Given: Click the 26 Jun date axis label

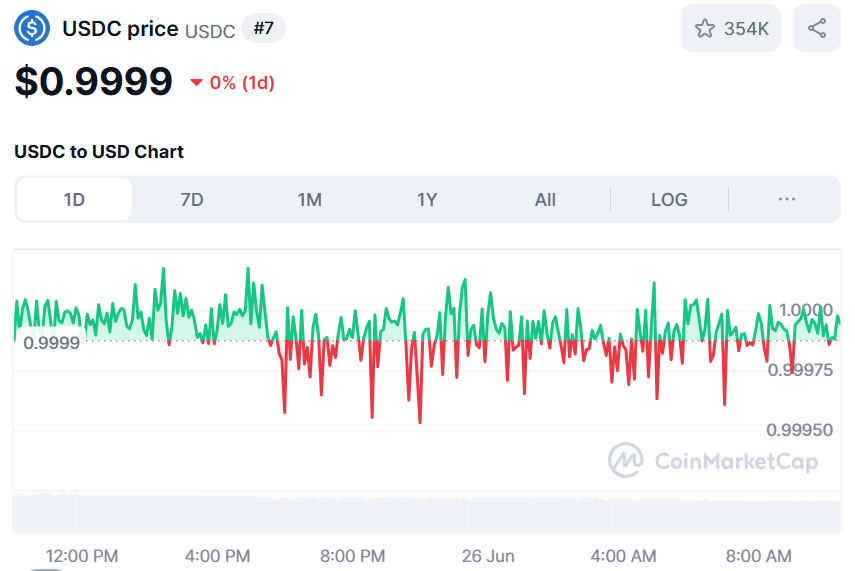Looking at the screenshot, I should pyautogui.click(x=488, y=556).
